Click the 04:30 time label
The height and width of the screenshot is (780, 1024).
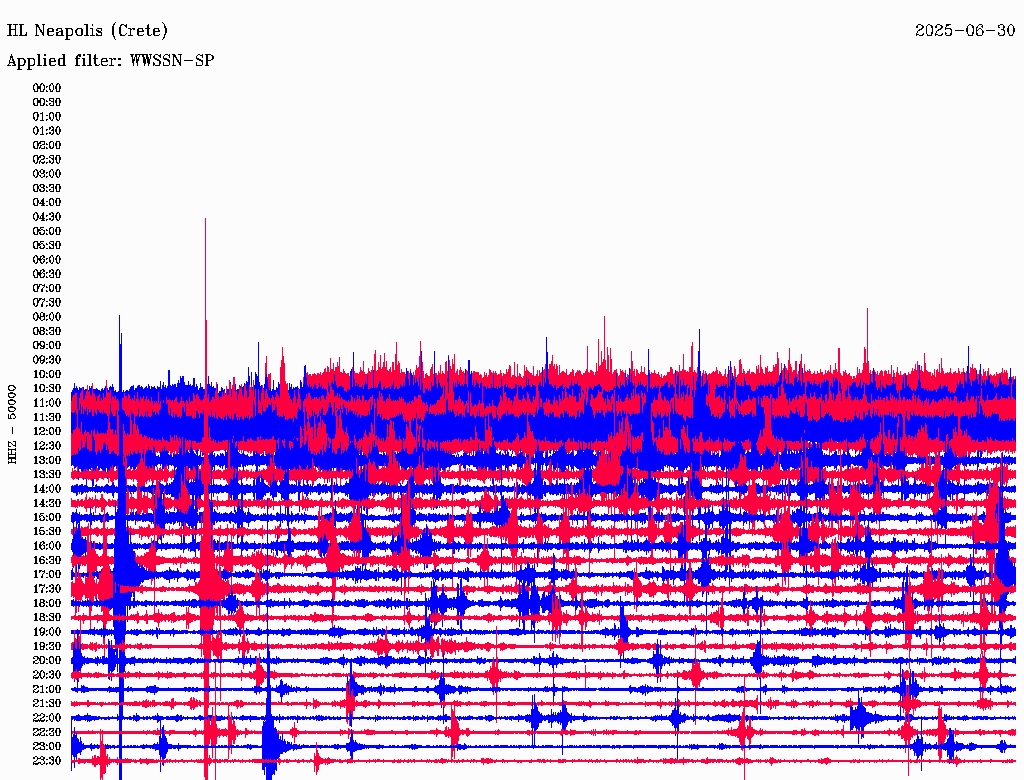47,217
